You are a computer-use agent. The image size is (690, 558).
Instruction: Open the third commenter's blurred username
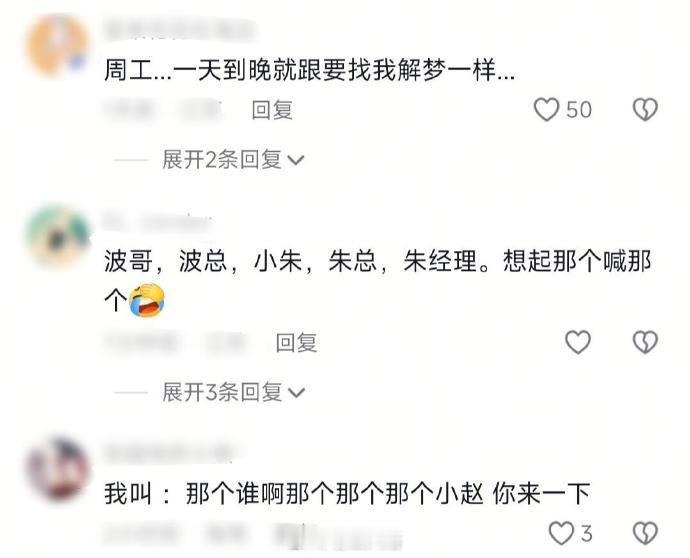(169, 453)
